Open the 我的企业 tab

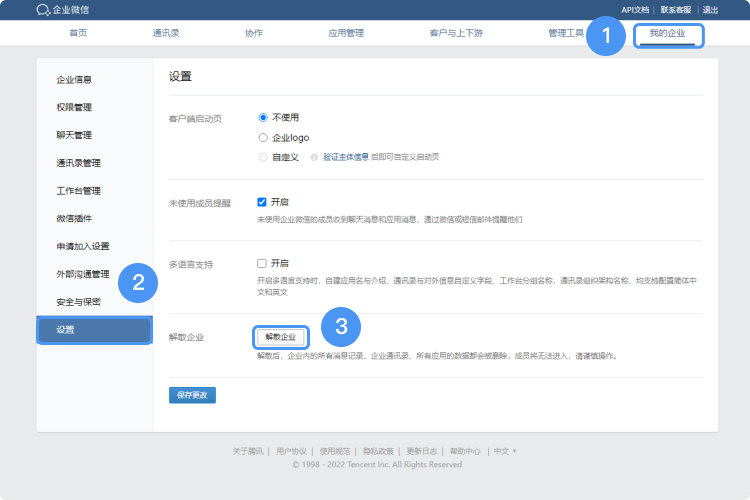click(x=668, y=34)
